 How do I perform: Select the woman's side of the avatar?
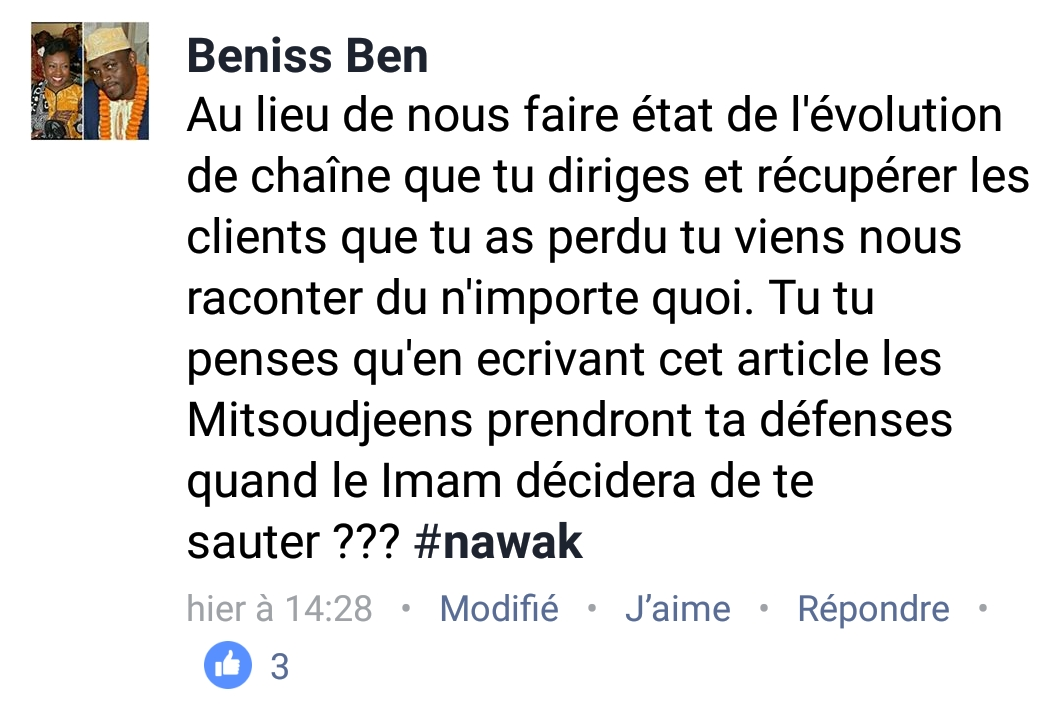(56, 81)
